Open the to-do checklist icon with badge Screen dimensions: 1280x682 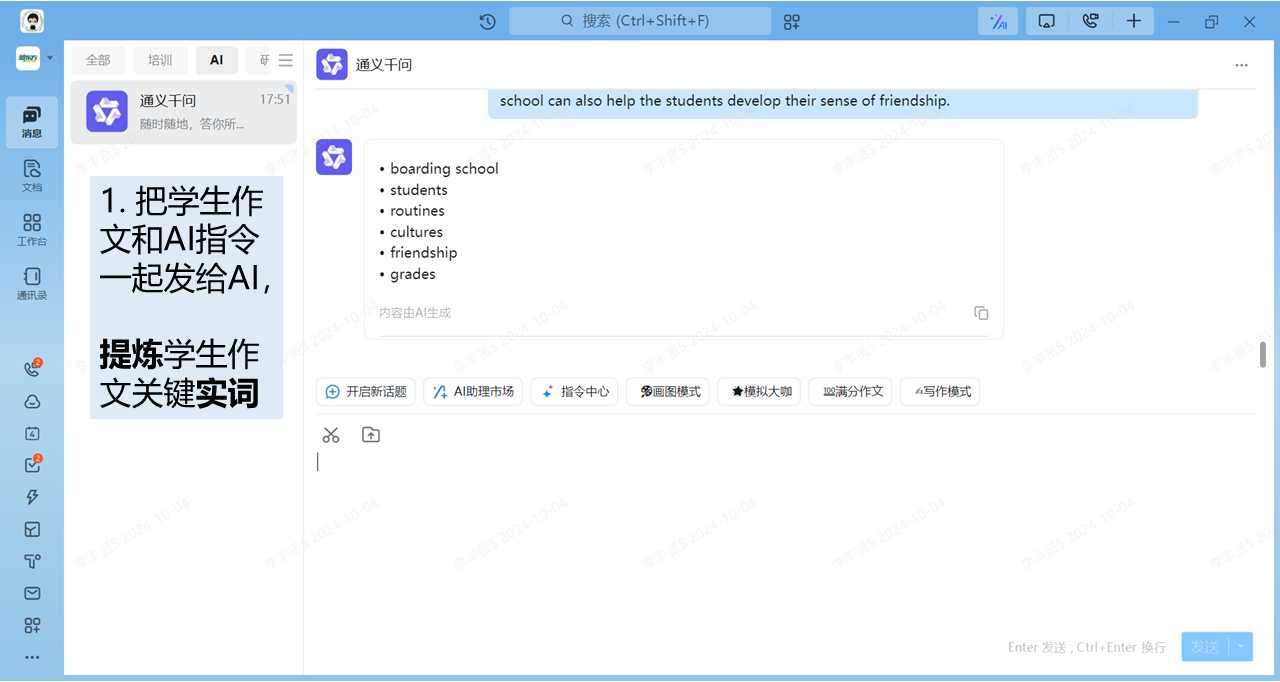pyautogui.click(x=32, y=465)
